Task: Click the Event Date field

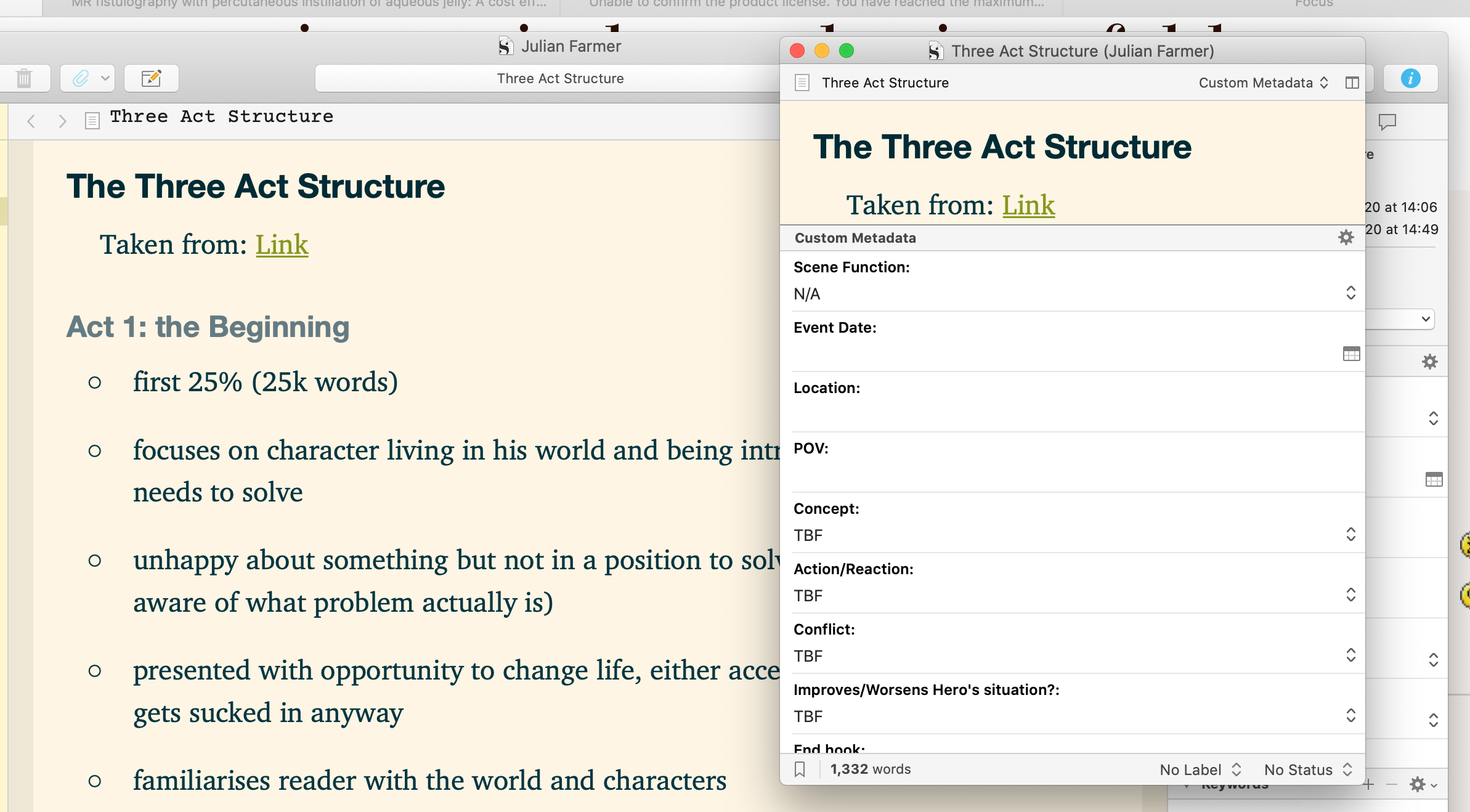Action: (x=1066, y=354)
